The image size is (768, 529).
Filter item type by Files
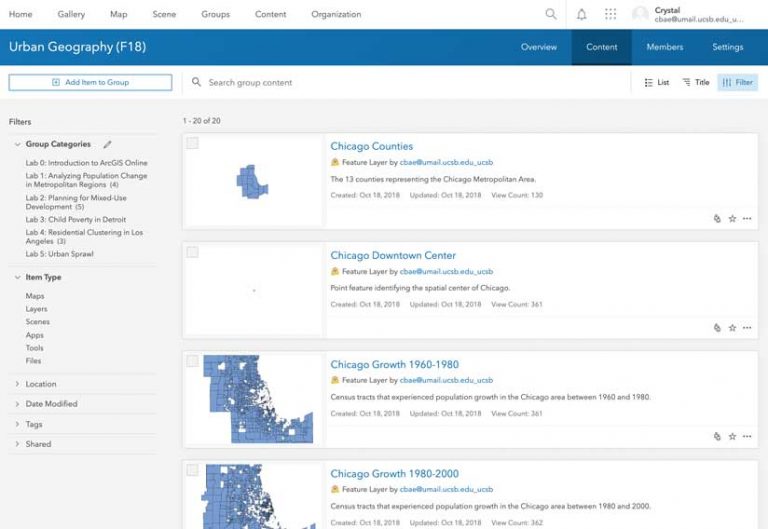(33, 361)
